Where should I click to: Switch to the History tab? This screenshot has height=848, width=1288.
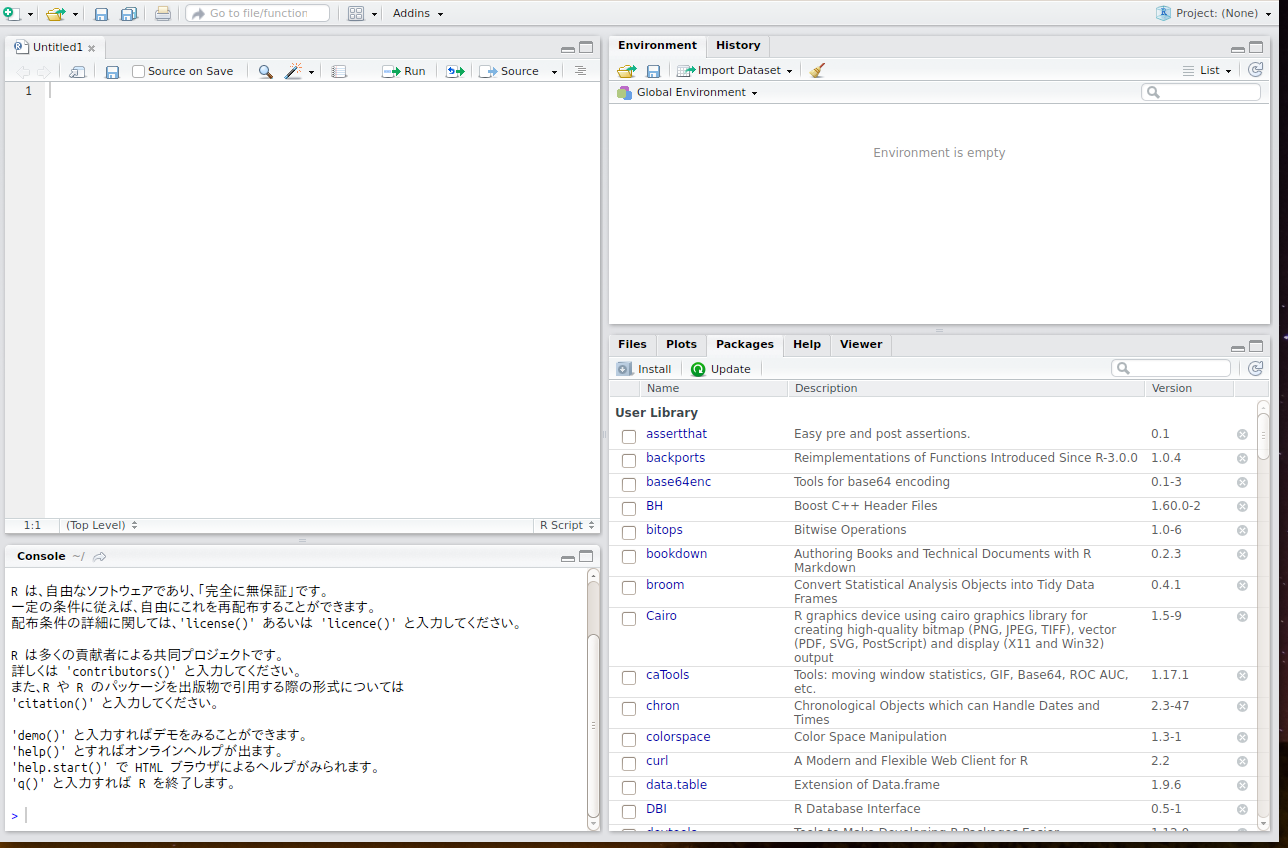point(737,45)
